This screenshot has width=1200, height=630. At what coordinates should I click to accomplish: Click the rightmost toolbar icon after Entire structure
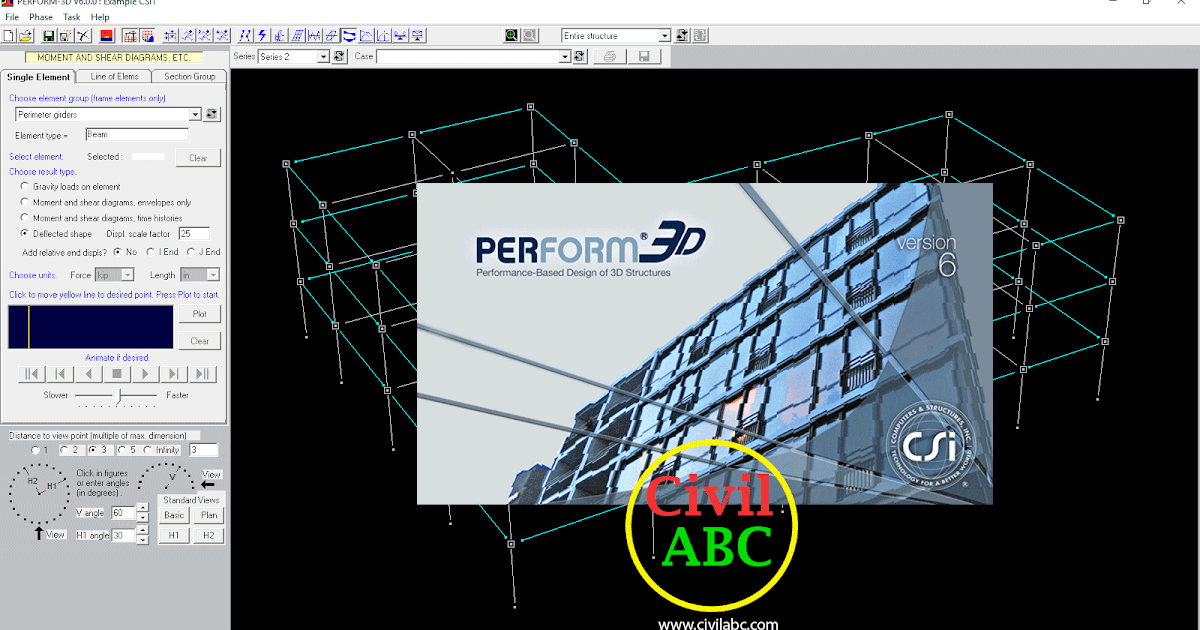coord(700,35)
